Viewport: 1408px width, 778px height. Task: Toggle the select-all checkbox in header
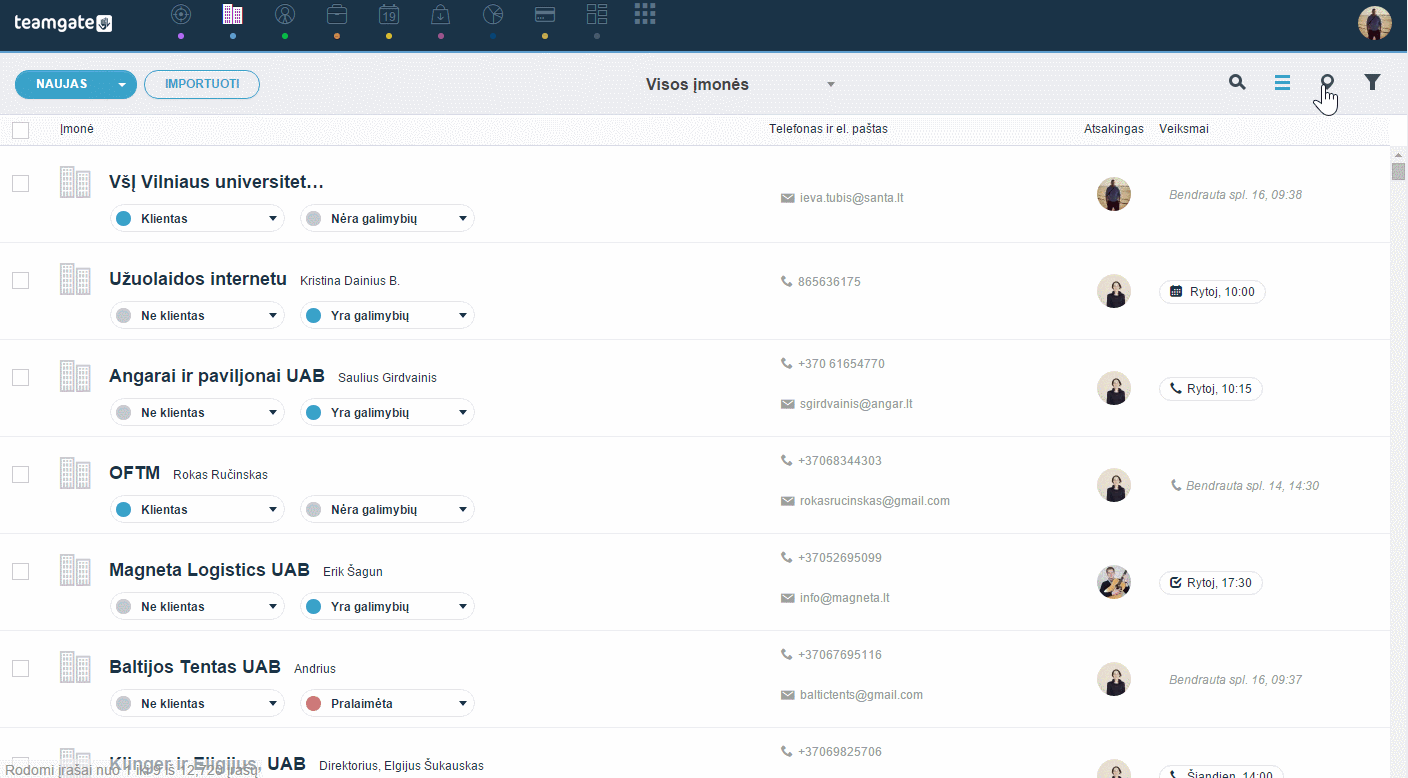(20, 130)
